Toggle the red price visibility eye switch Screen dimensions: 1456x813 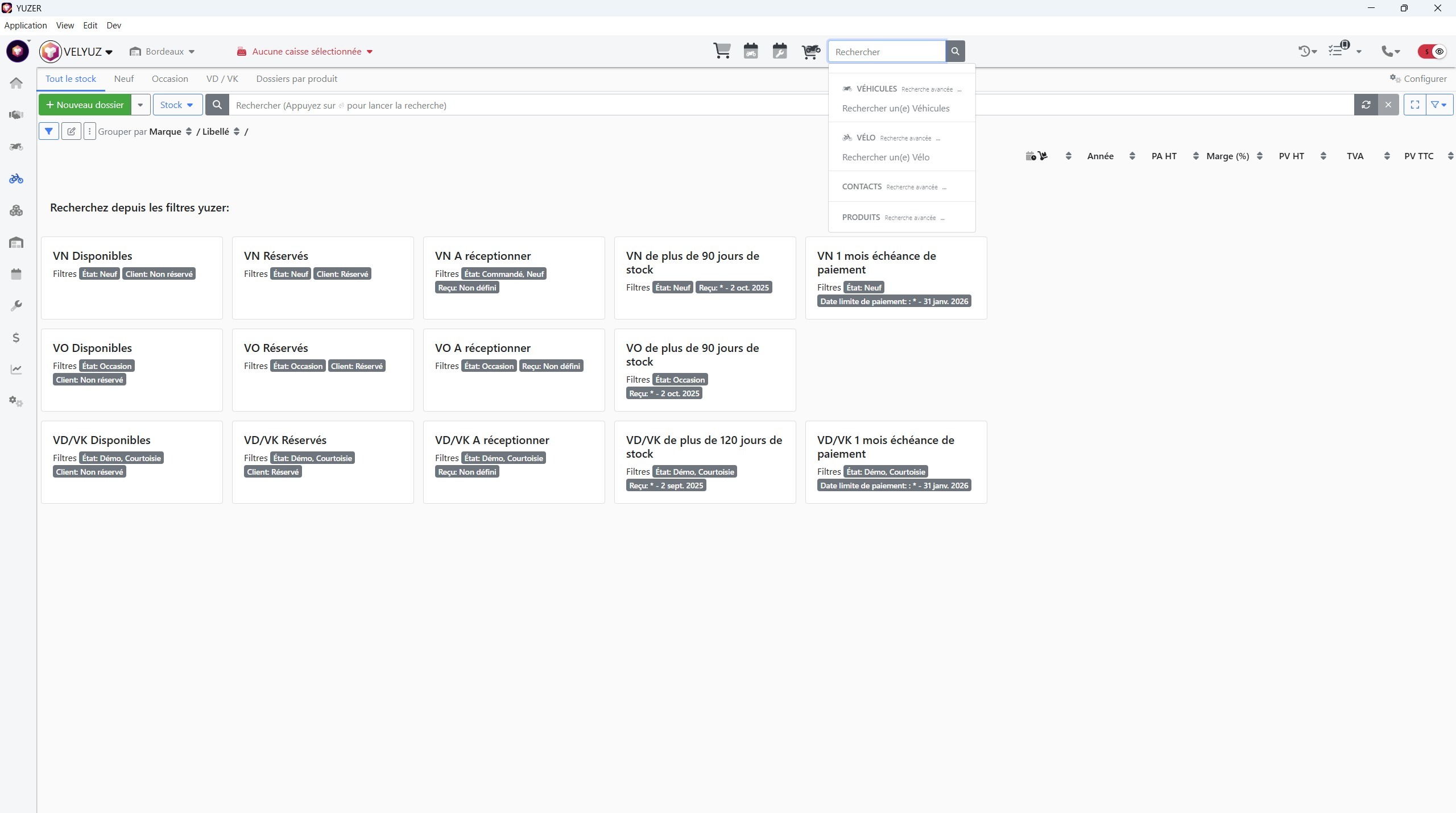tap(1432, 51)
